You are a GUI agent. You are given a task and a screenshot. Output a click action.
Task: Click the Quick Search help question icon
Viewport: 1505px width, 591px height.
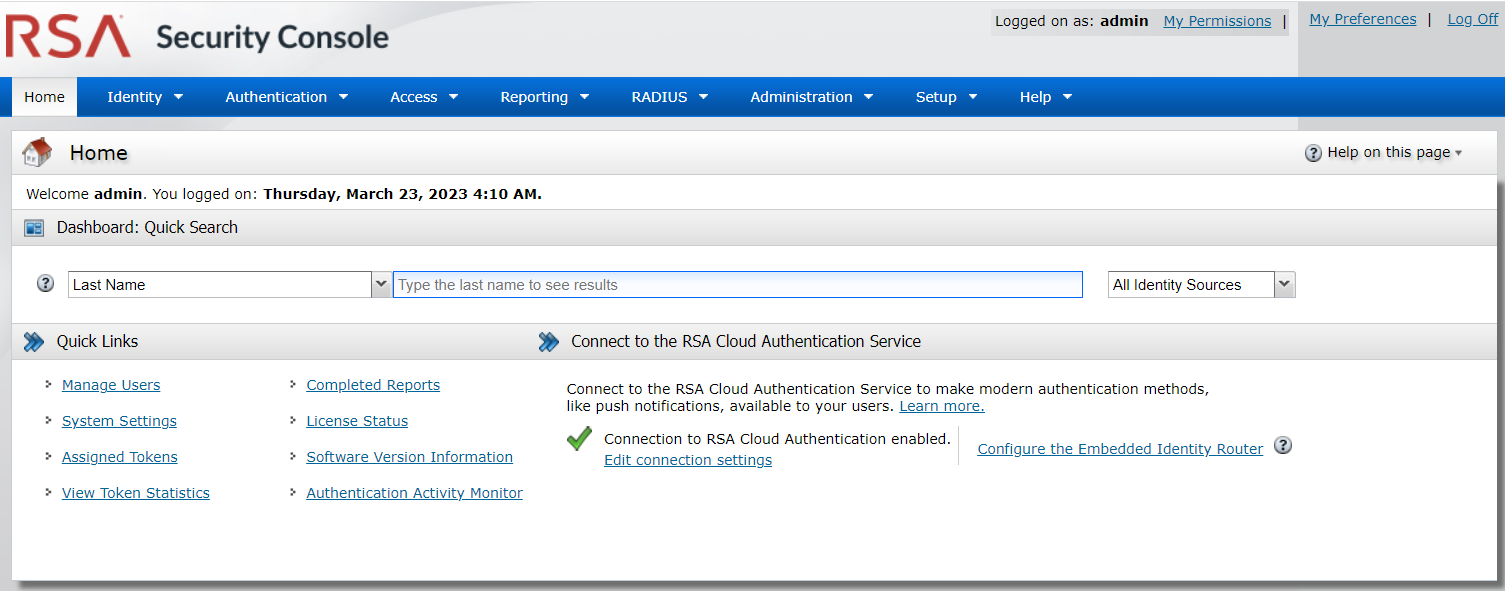coord(45,284)
